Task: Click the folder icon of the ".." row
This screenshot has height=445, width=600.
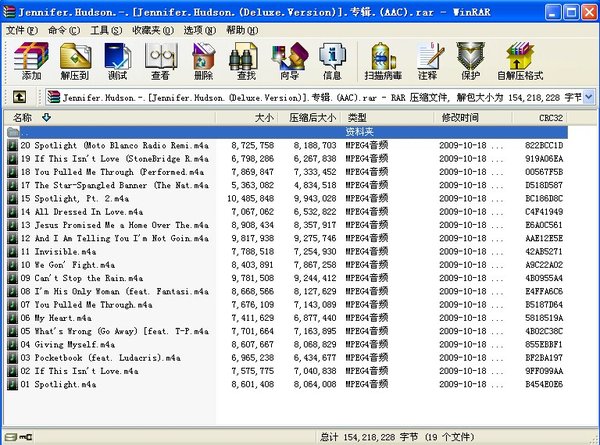Action: pos(13,132)
